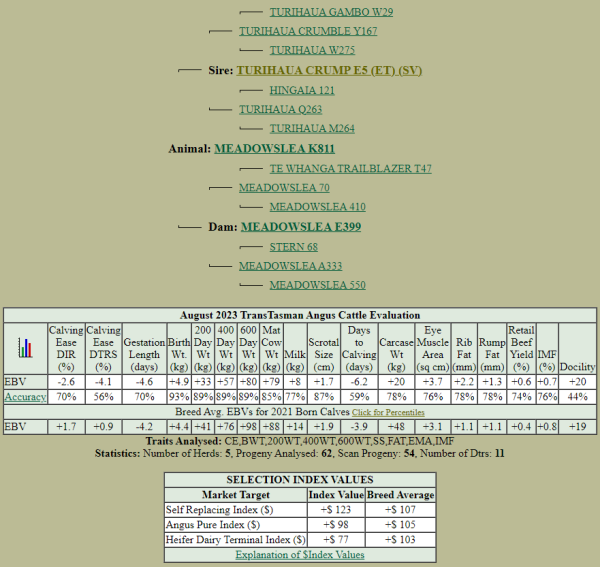
Task: Select the Eye Muscle Area EBV +3.7
Action: click(x=433, y=382)
